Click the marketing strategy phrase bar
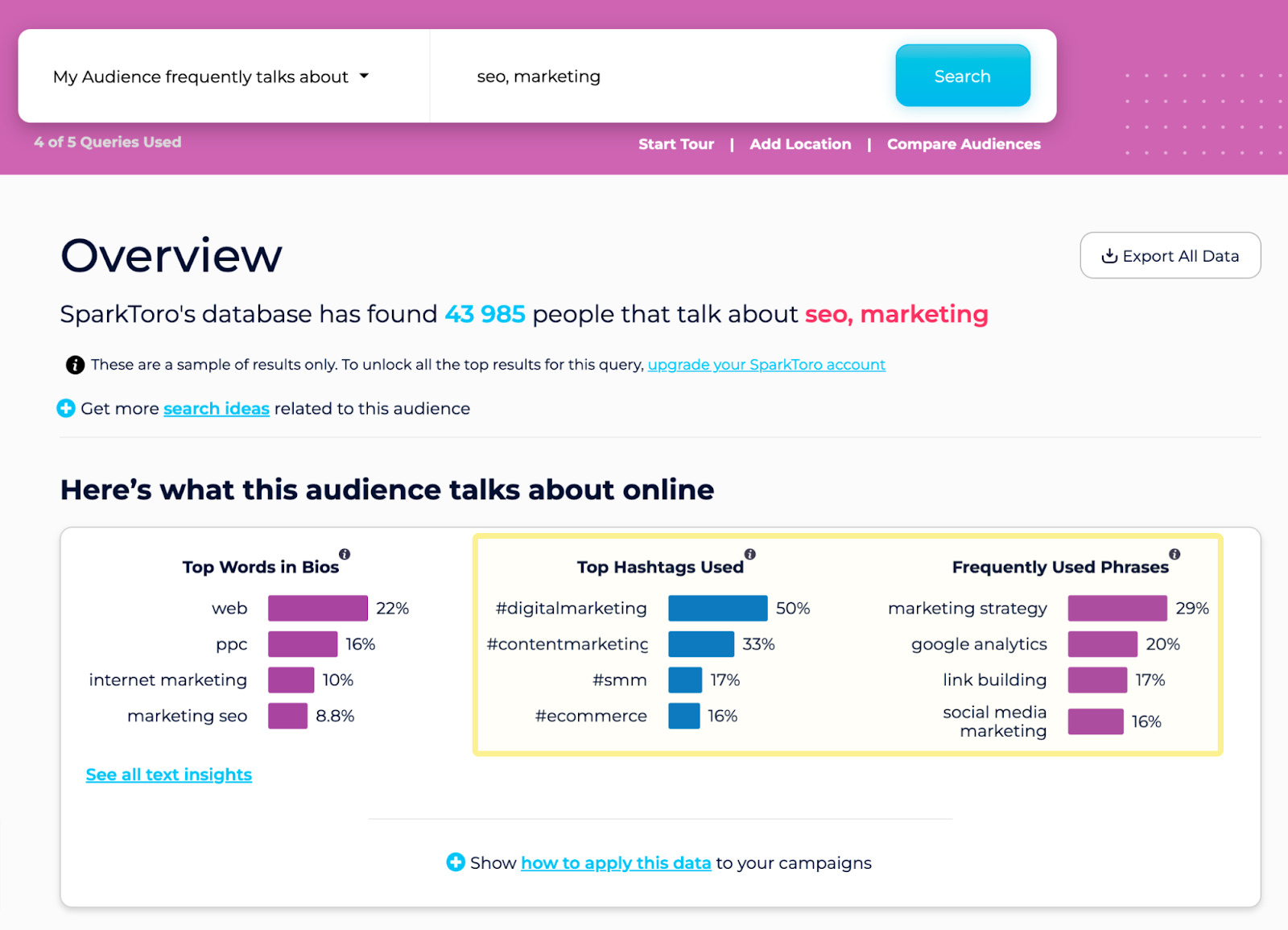 (1117, 608)
